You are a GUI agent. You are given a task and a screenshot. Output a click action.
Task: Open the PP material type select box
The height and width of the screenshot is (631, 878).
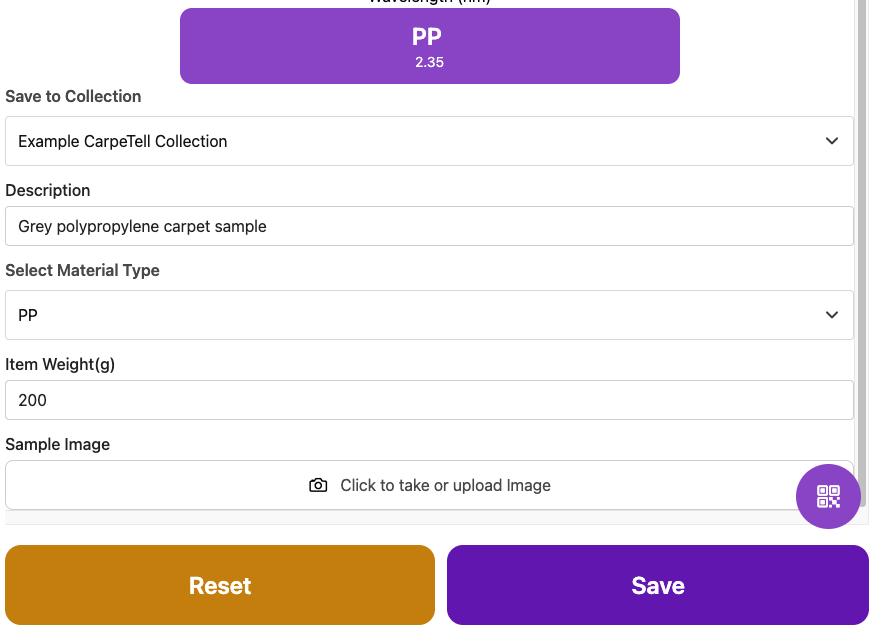point(400,315)
